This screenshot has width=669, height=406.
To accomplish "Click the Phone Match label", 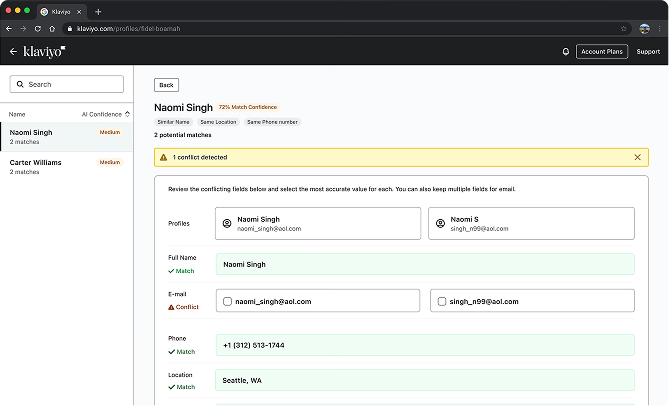I will click(182, 352).
